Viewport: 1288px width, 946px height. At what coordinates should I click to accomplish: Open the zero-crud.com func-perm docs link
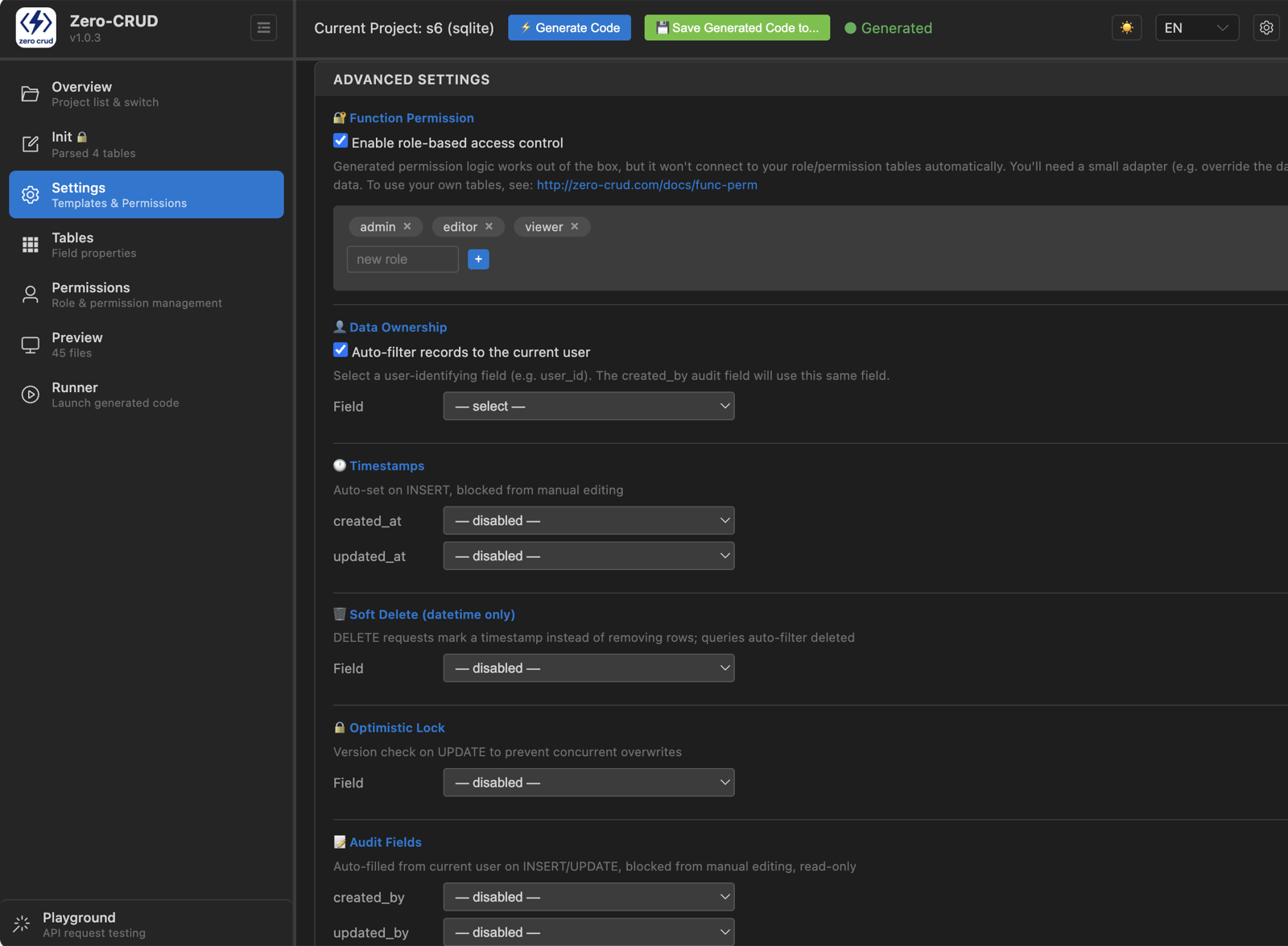646,185
